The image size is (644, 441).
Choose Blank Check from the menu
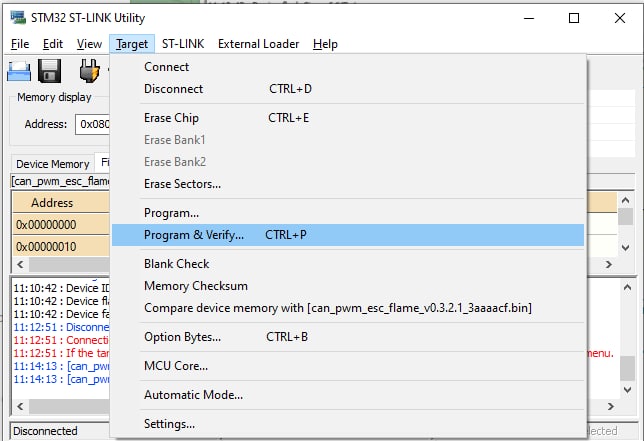pos(348,264)
